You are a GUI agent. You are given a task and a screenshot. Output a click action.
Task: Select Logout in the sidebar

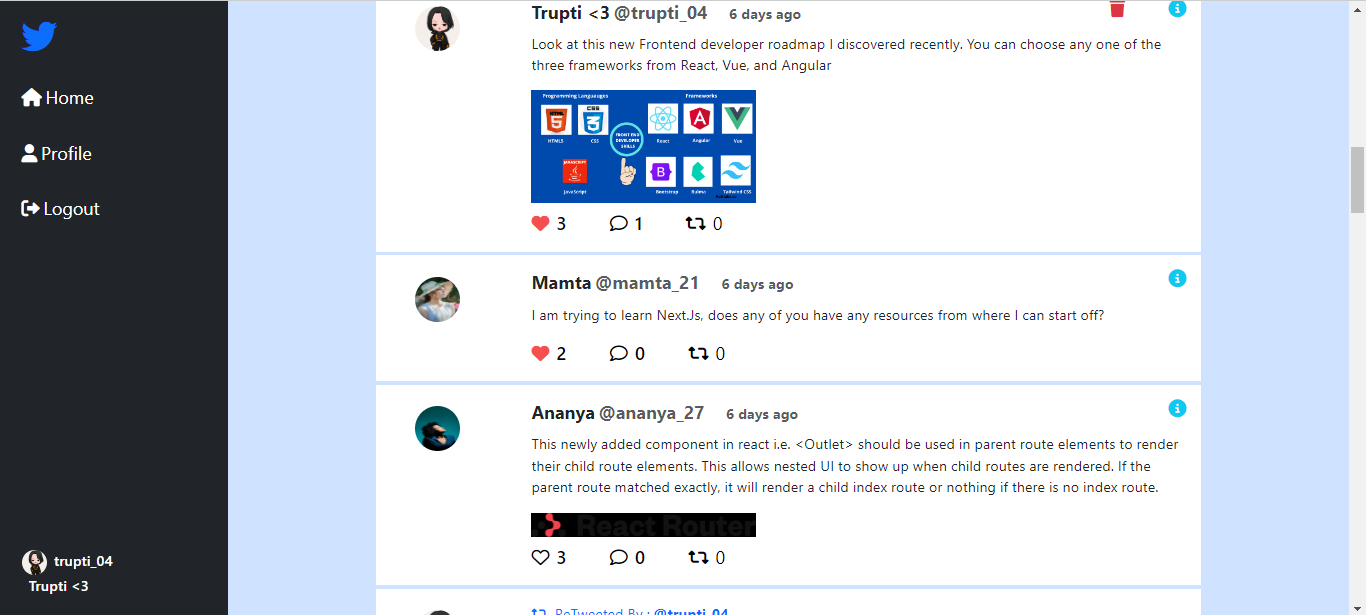pos(61,209)
